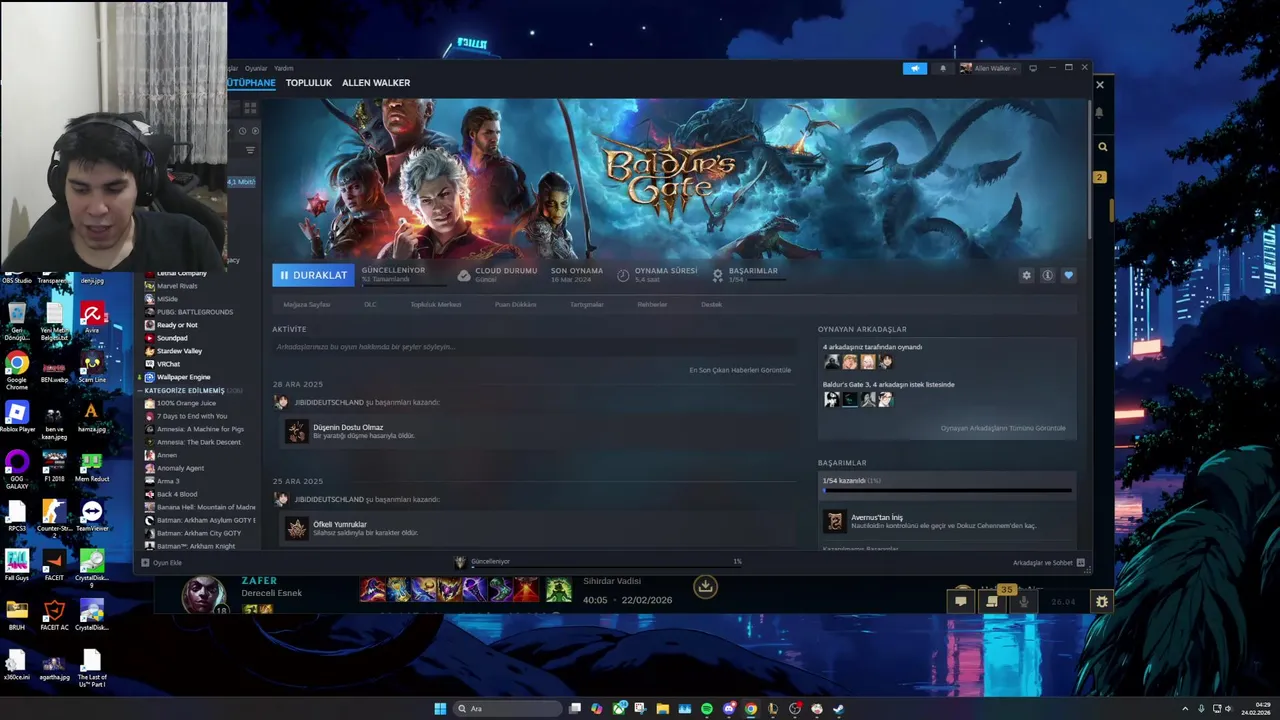Click JIBIDIDEUTSCHLAND avatar under 28 ARA 2025
This screenshot has height=720, width=1280.
(x=281, y=402)
